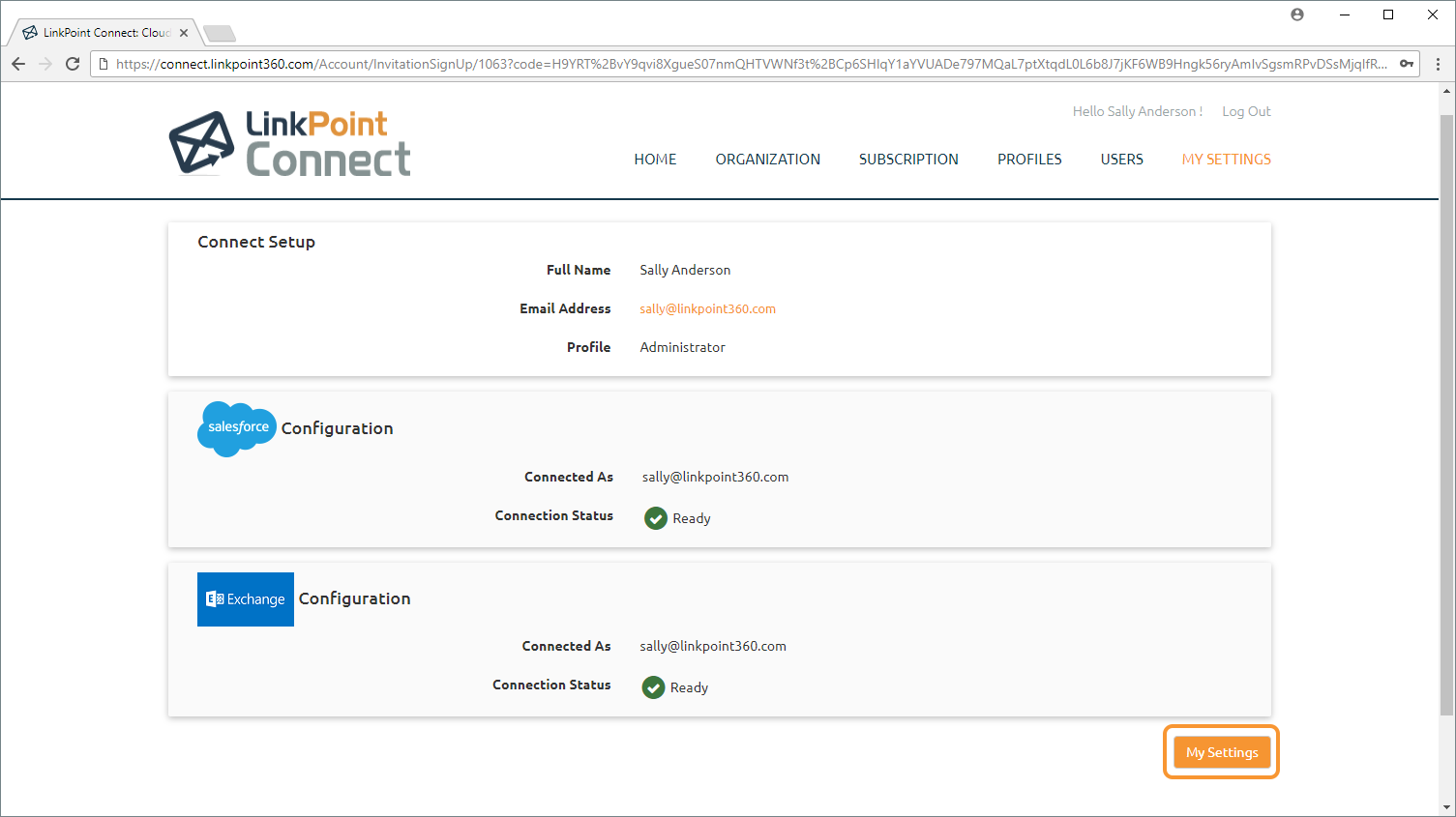The width and height of the screenshot is (1456, 817).
Task: Click the Exchange Connection Status label
Action: [551, 686]
